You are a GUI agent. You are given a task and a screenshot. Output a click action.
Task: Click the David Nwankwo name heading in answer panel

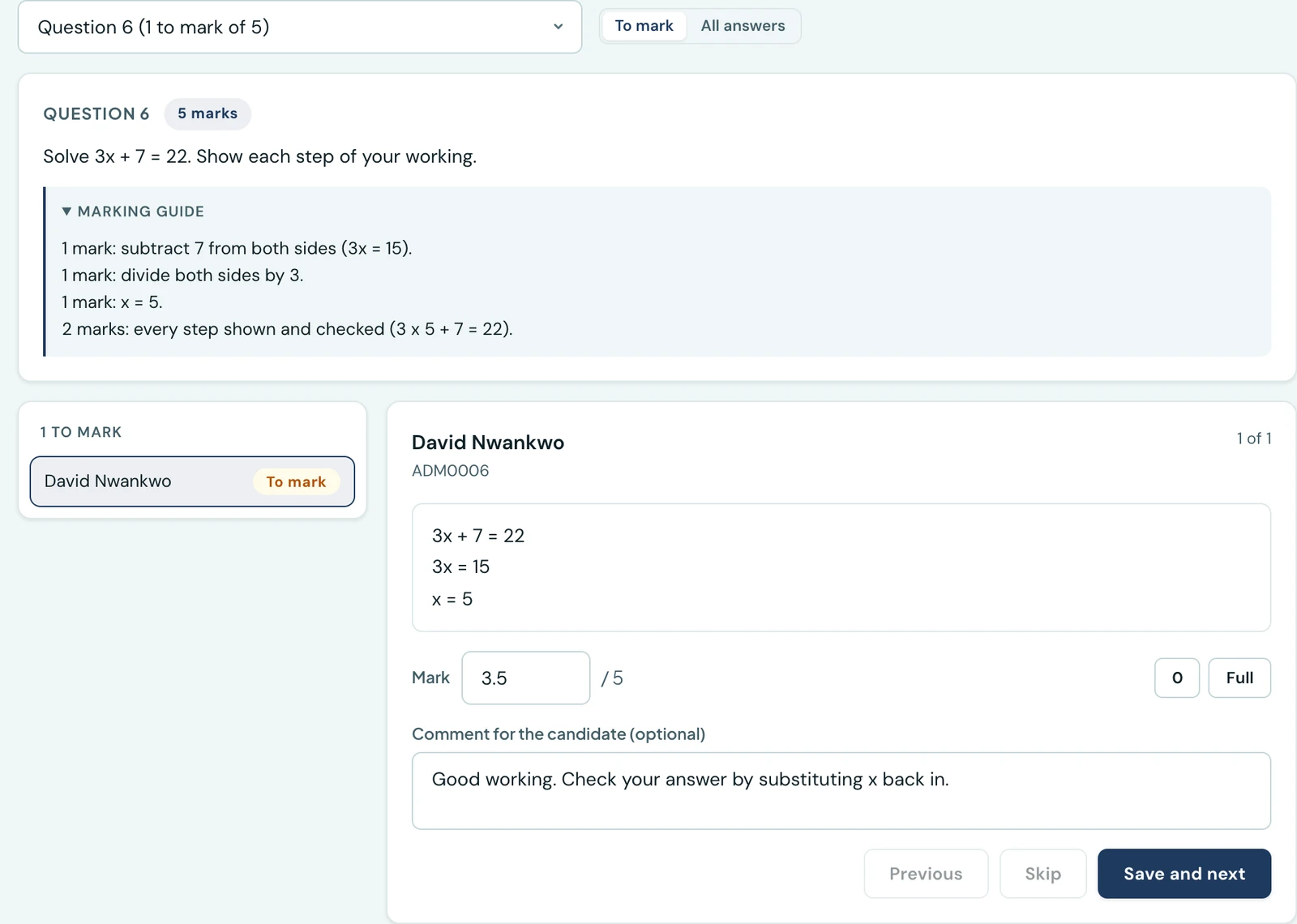click(x=488, y=443)
